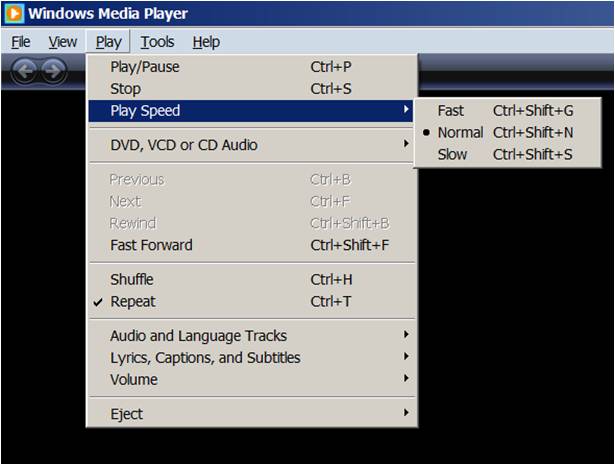This screenshot has height=465, width=615.
Task: Expand Audio and Language Tracks submenu
Action: (x=198, y=336)
